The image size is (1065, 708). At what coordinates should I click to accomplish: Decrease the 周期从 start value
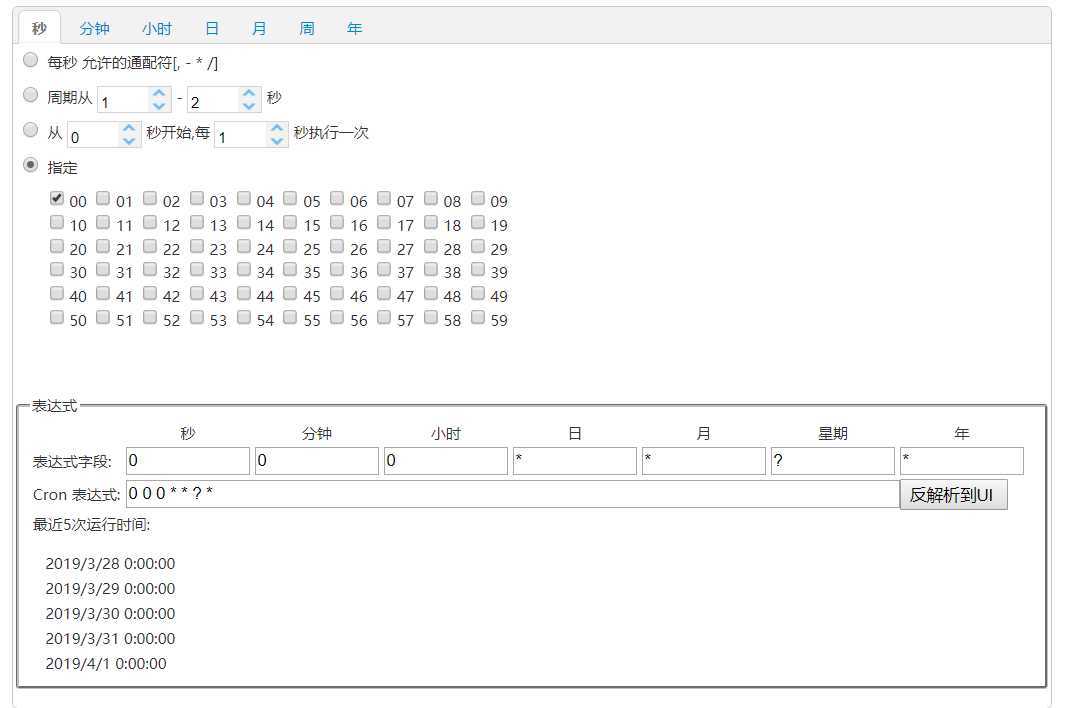tap(159, 107)
